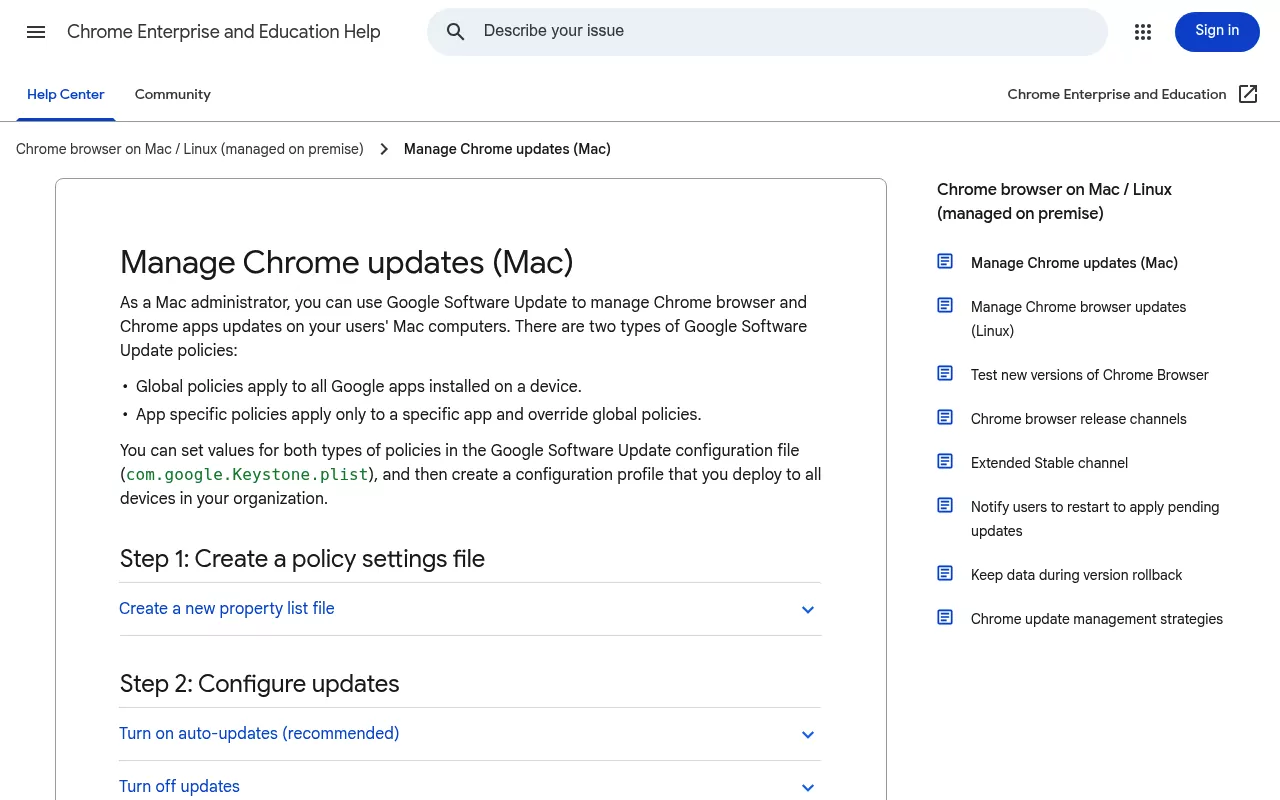Click the page title Manage Chrome updates (Mac)
Image resolution: width=1280 pixels, height=800 pixels.
coord(347,262)
